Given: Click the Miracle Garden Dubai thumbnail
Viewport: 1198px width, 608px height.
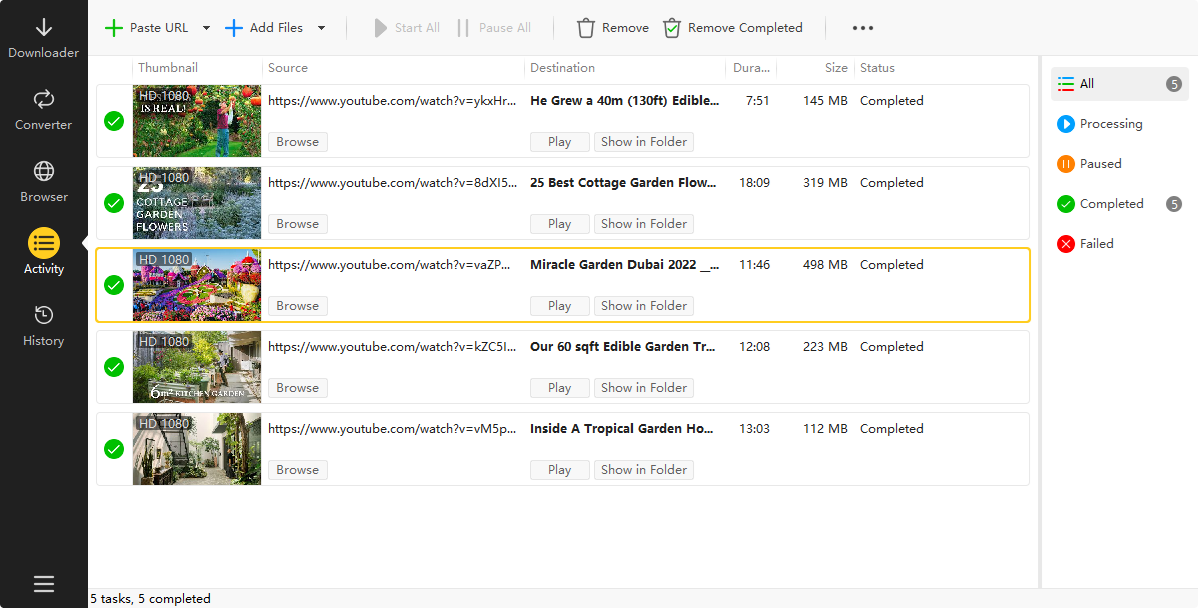Looking at the screenshot, I should (x=197, y=285).
